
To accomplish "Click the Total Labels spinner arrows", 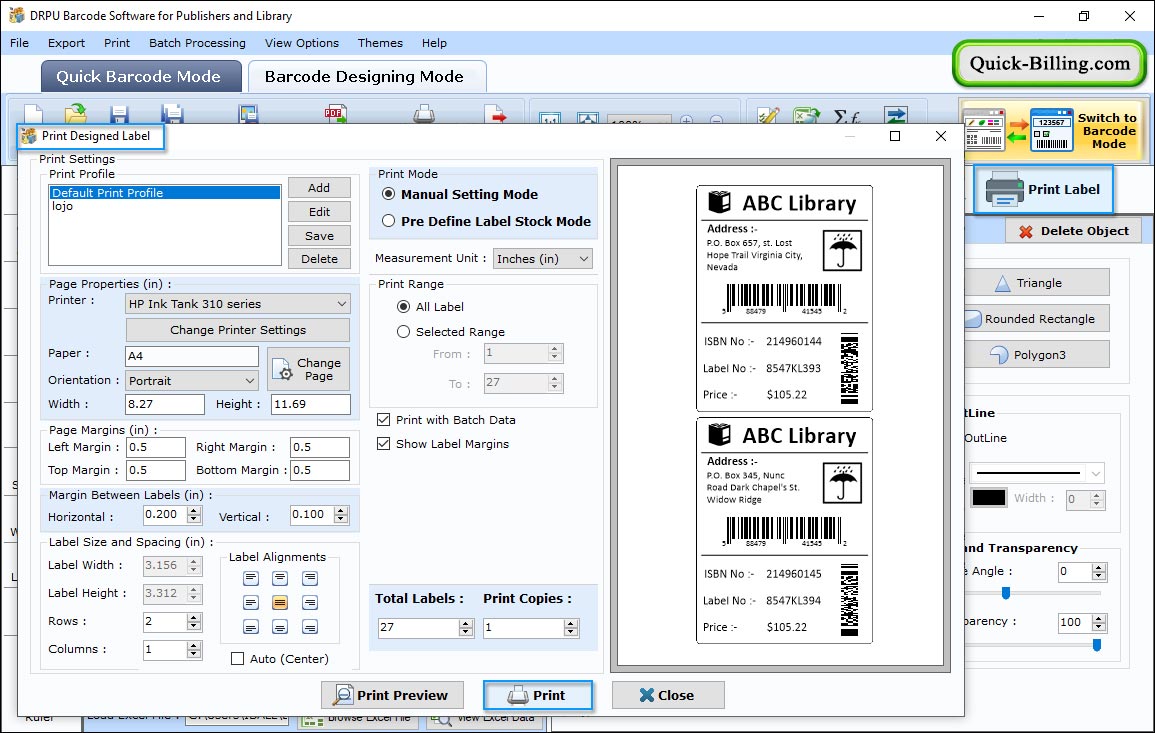I will coord(465,628).
